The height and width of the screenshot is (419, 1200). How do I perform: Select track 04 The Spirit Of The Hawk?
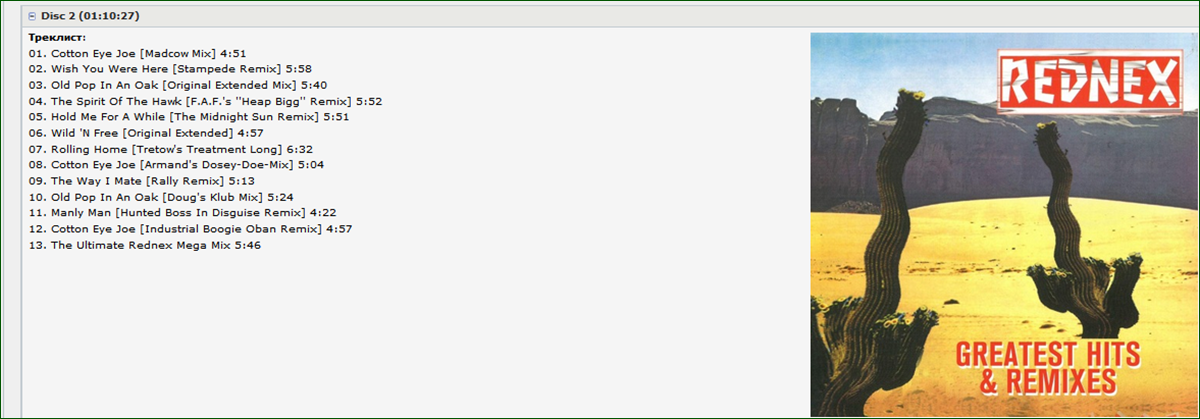(205, 101)
